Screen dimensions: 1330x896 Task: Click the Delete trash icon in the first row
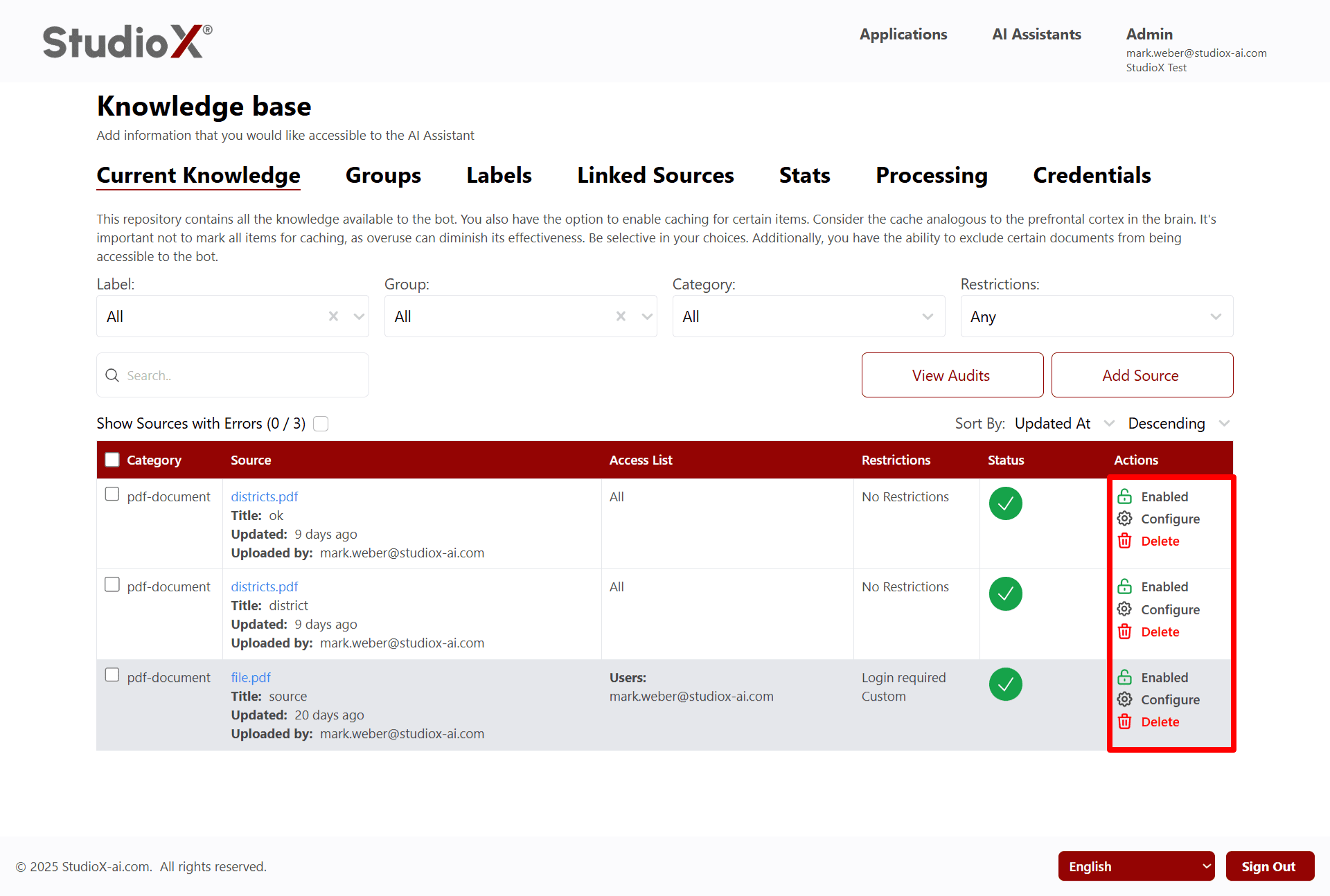point(1125,541)
